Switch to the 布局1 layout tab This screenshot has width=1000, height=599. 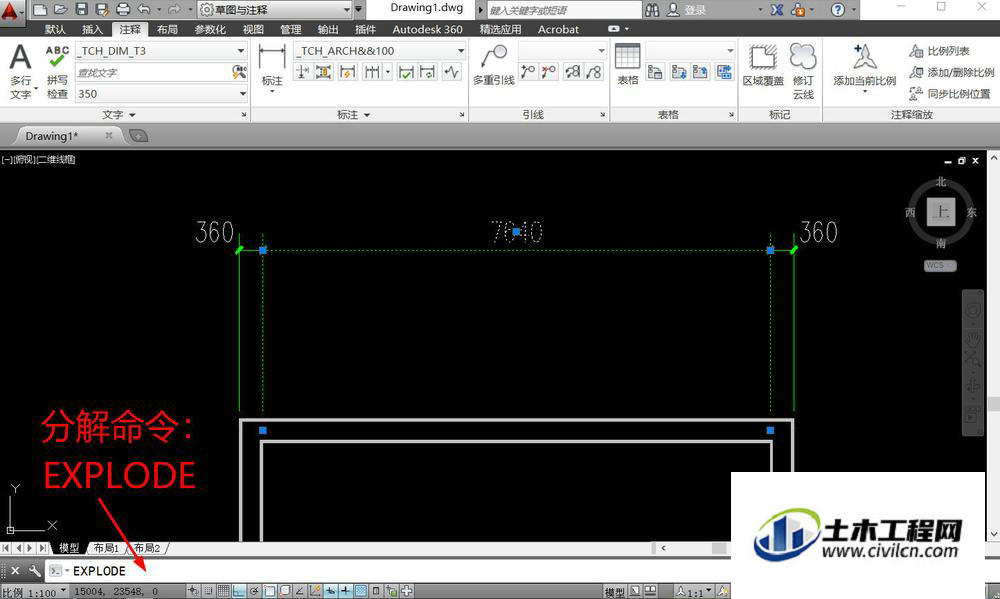106,548
